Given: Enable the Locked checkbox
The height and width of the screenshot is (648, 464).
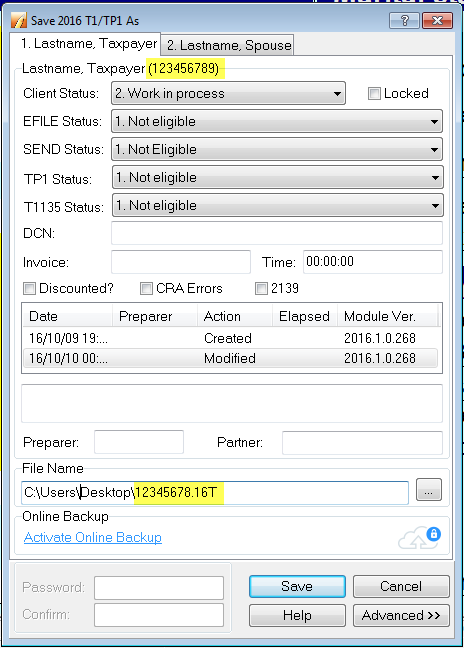Looking at the screenshot, I should (374, 93).
